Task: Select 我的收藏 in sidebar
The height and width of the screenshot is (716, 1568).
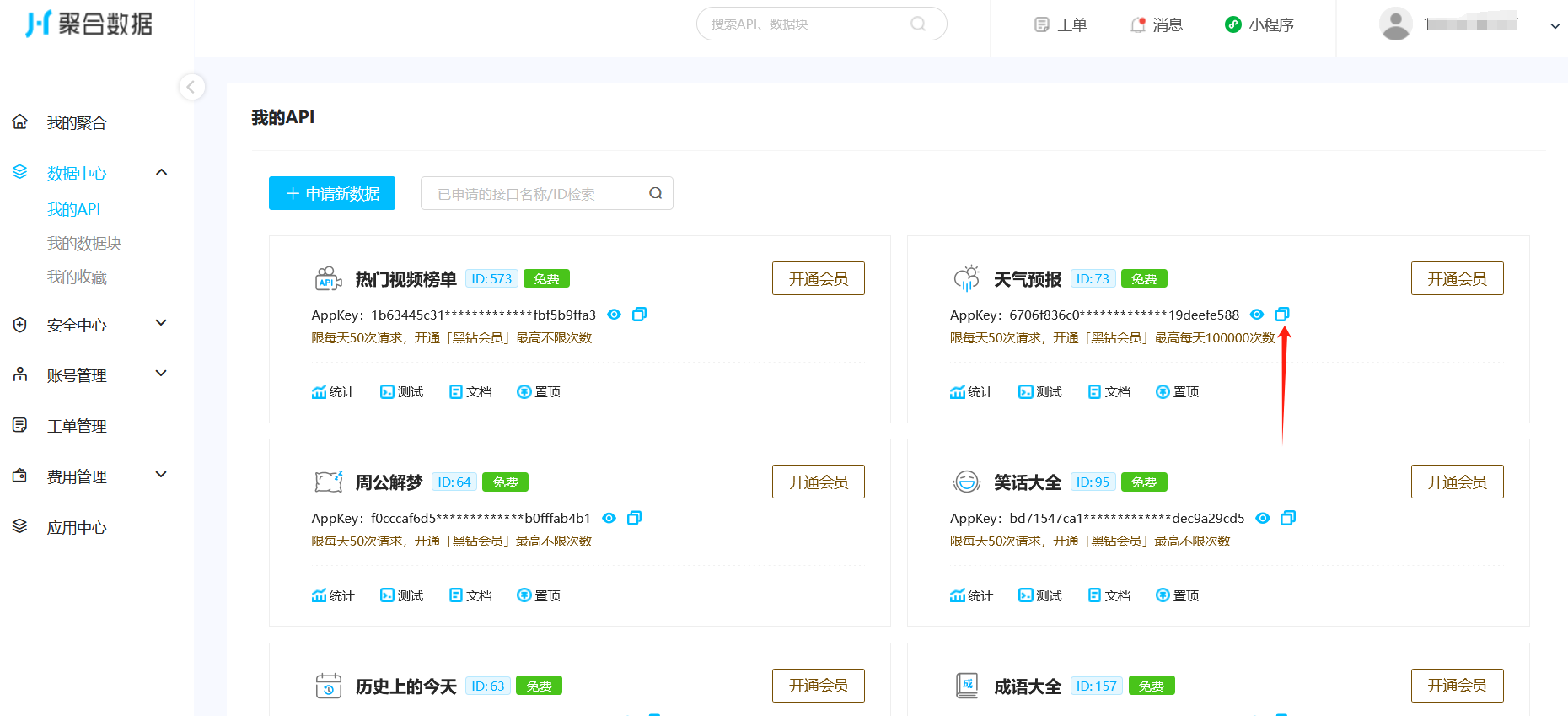Action: (x=77, y=277)
